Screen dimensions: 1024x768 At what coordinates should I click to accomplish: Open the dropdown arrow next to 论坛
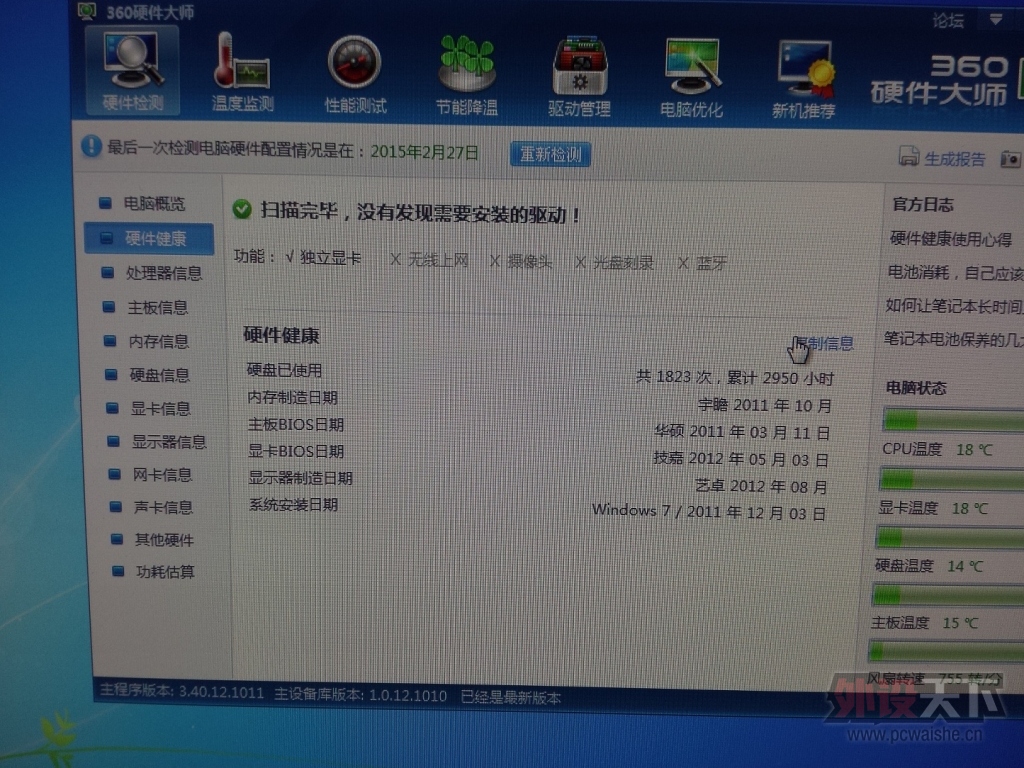point(995,20)
